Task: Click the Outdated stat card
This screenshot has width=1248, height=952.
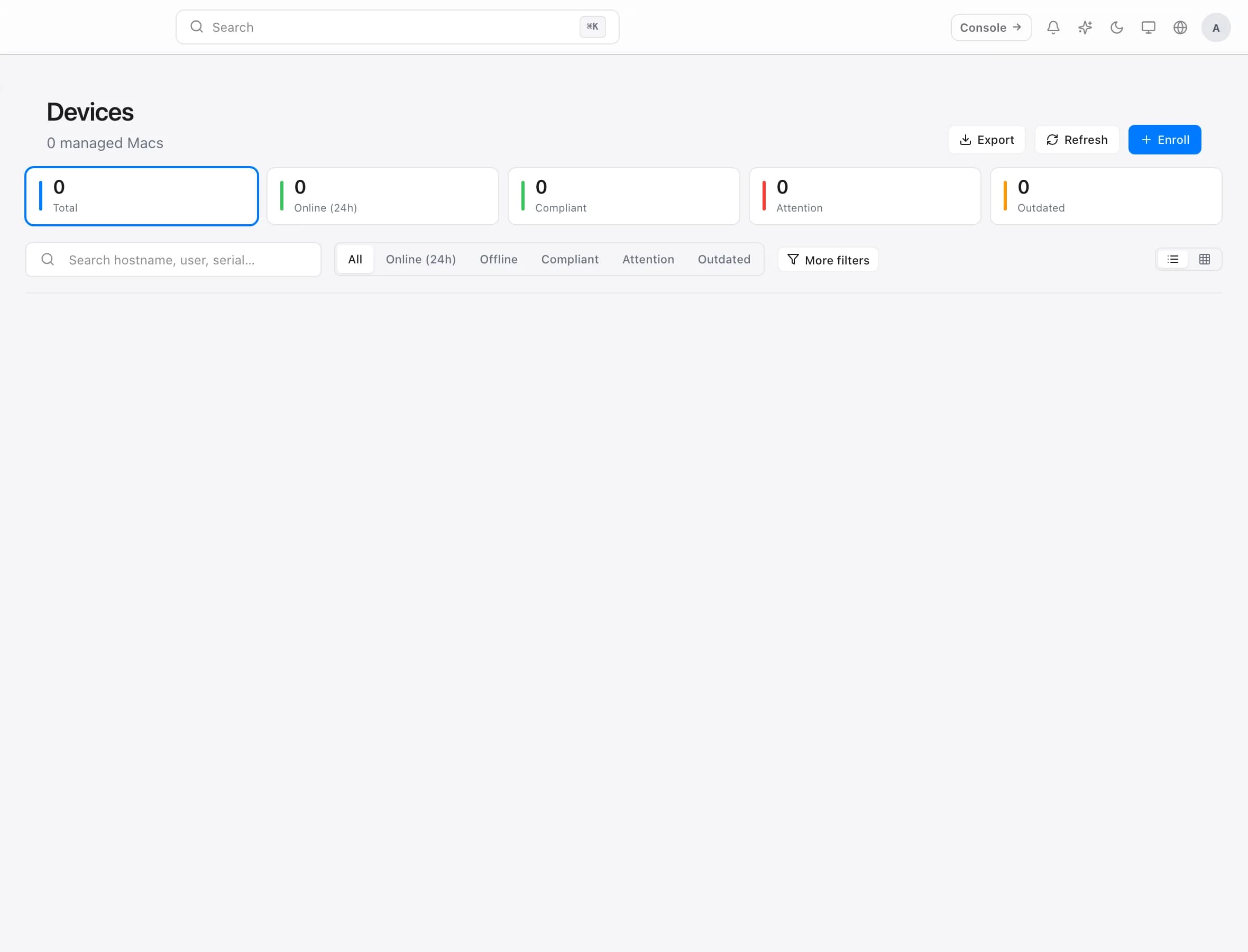Action: pos(1106,196)
